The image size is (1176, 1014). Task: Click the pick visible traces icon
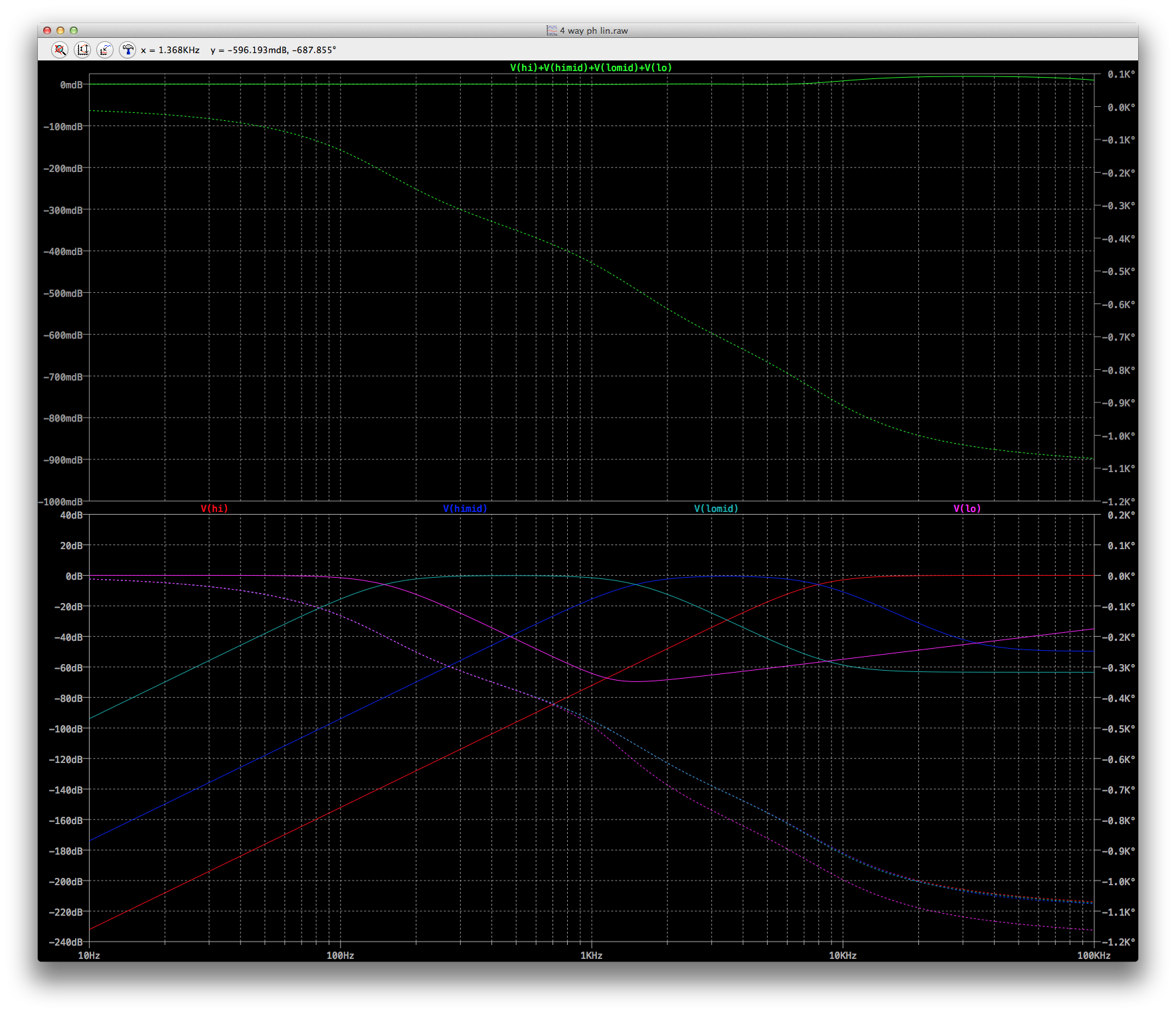tap(105, 50)
